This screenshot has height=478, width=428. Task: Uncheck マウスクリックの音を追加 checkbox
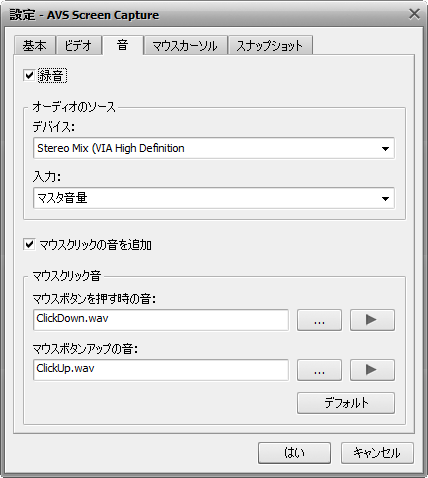point(29,244)
